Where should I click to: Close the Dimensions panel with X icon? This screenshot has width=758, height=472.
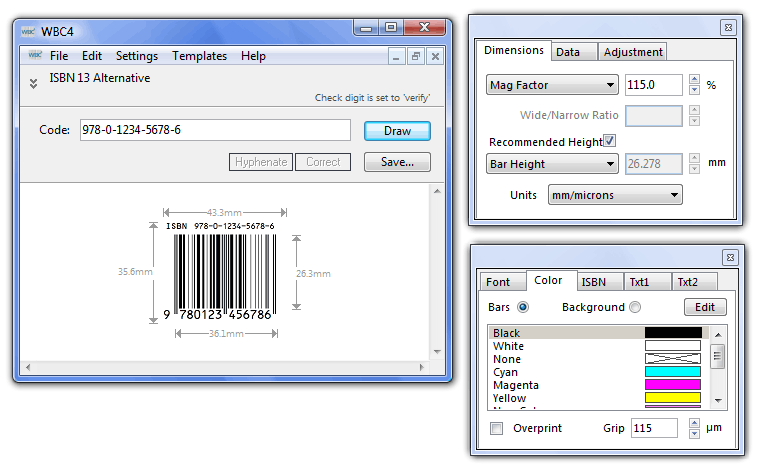pyautogui.click(x=728, y=28)
